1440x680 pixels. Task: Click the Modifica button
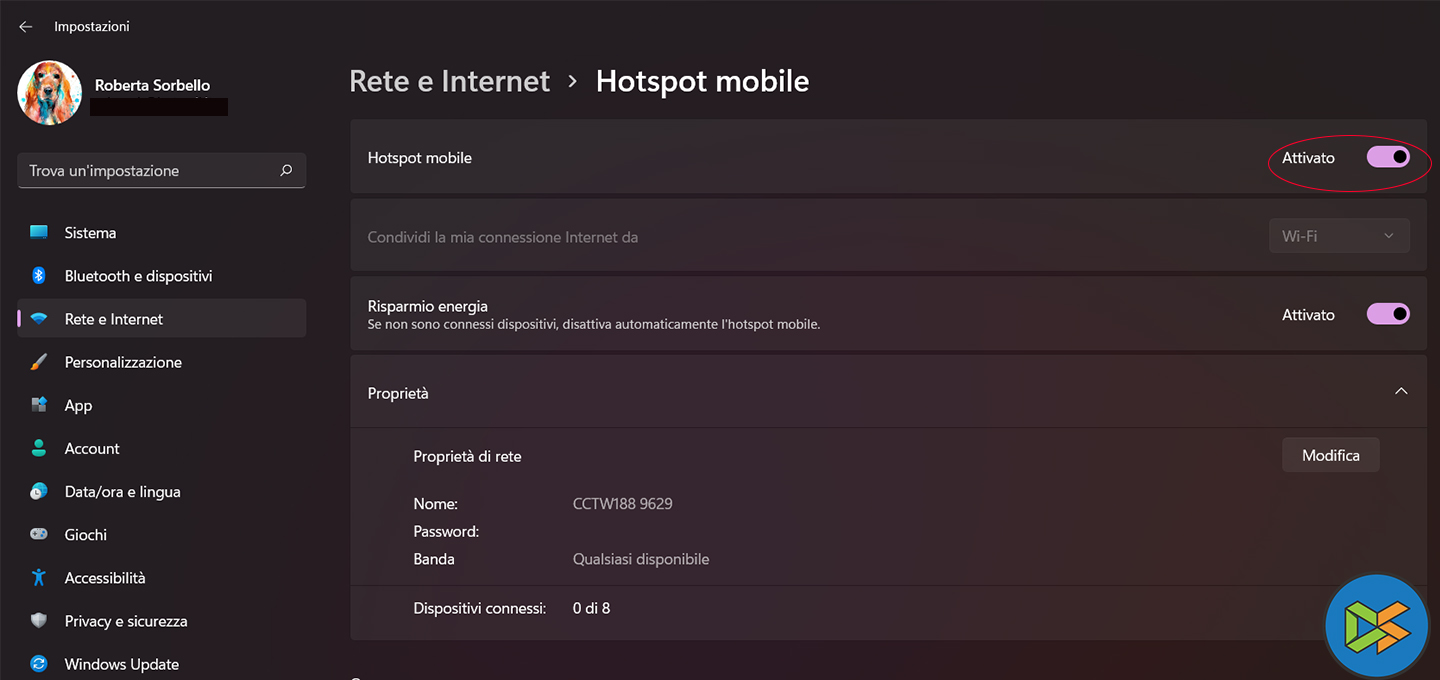point(1330,455)
